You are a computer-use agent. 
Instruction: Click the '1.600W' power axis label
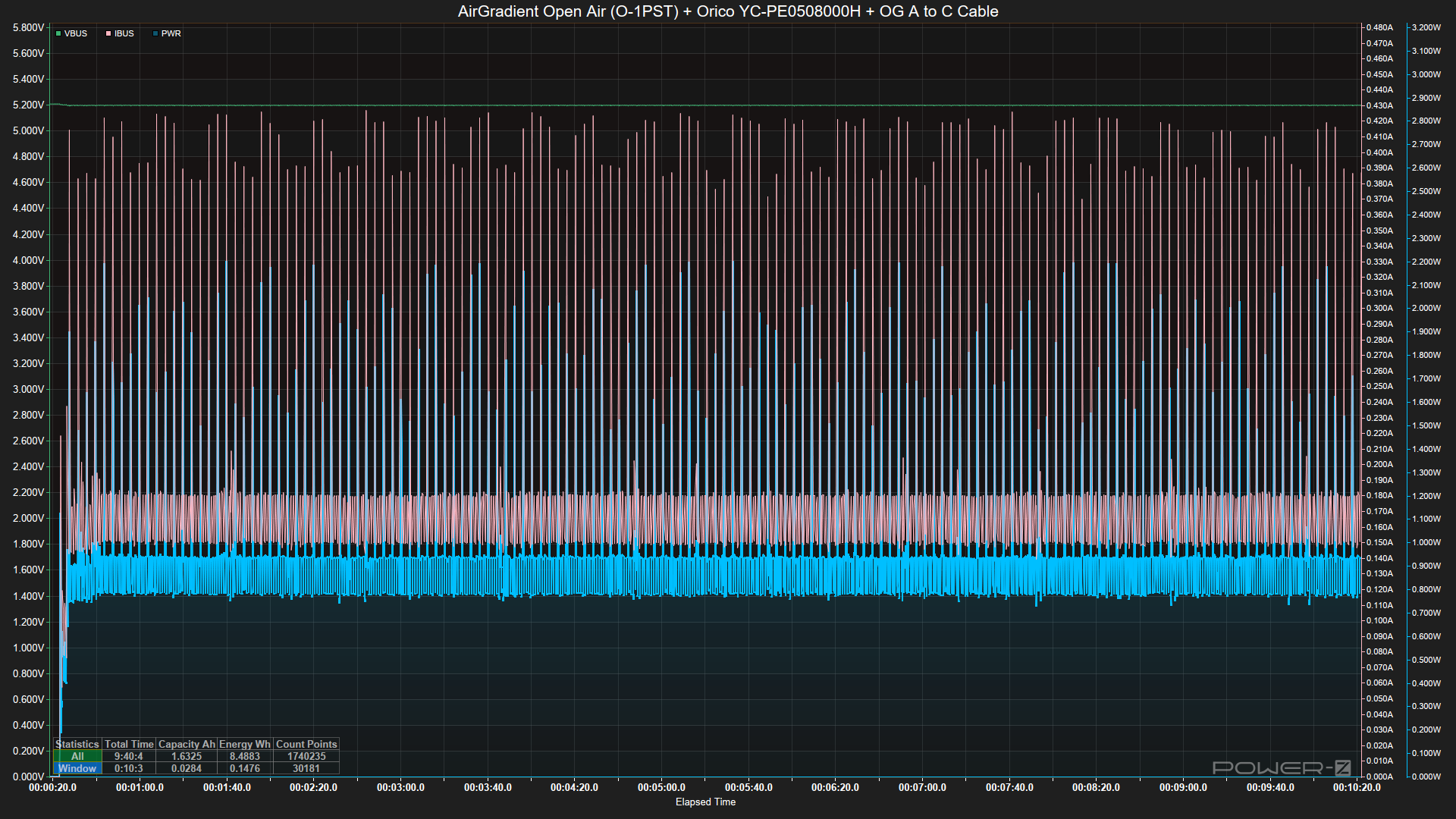tap(1426, 402)
